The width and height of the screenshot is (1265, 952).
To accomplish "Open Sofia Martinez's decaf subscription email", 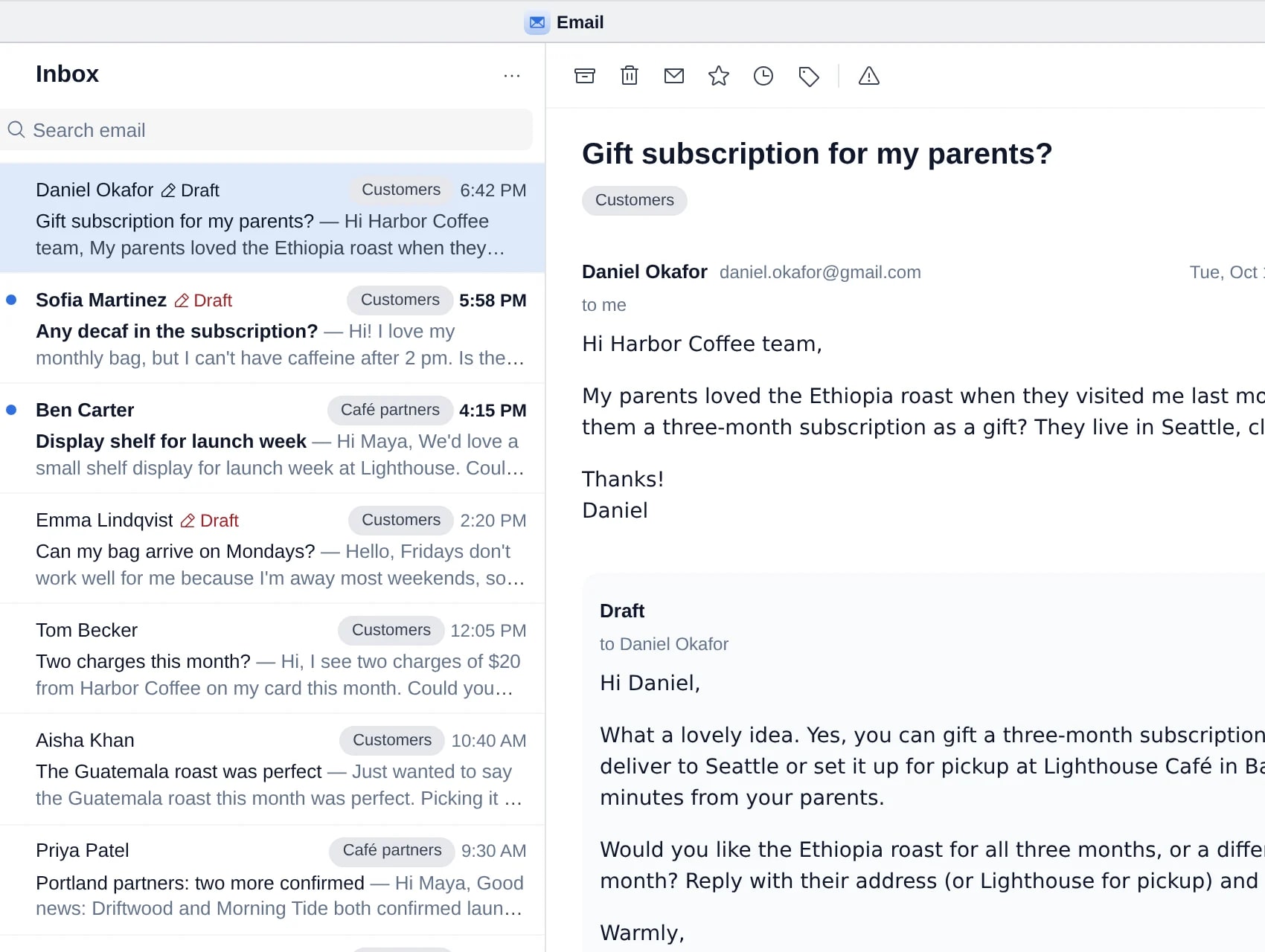I will [272, 328].
